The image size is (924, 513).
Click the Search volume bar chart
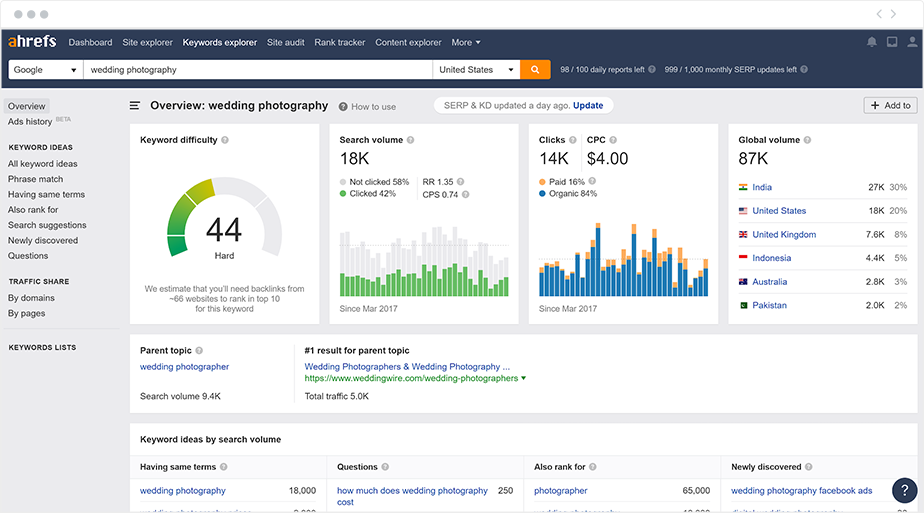(x=424, y=261)
